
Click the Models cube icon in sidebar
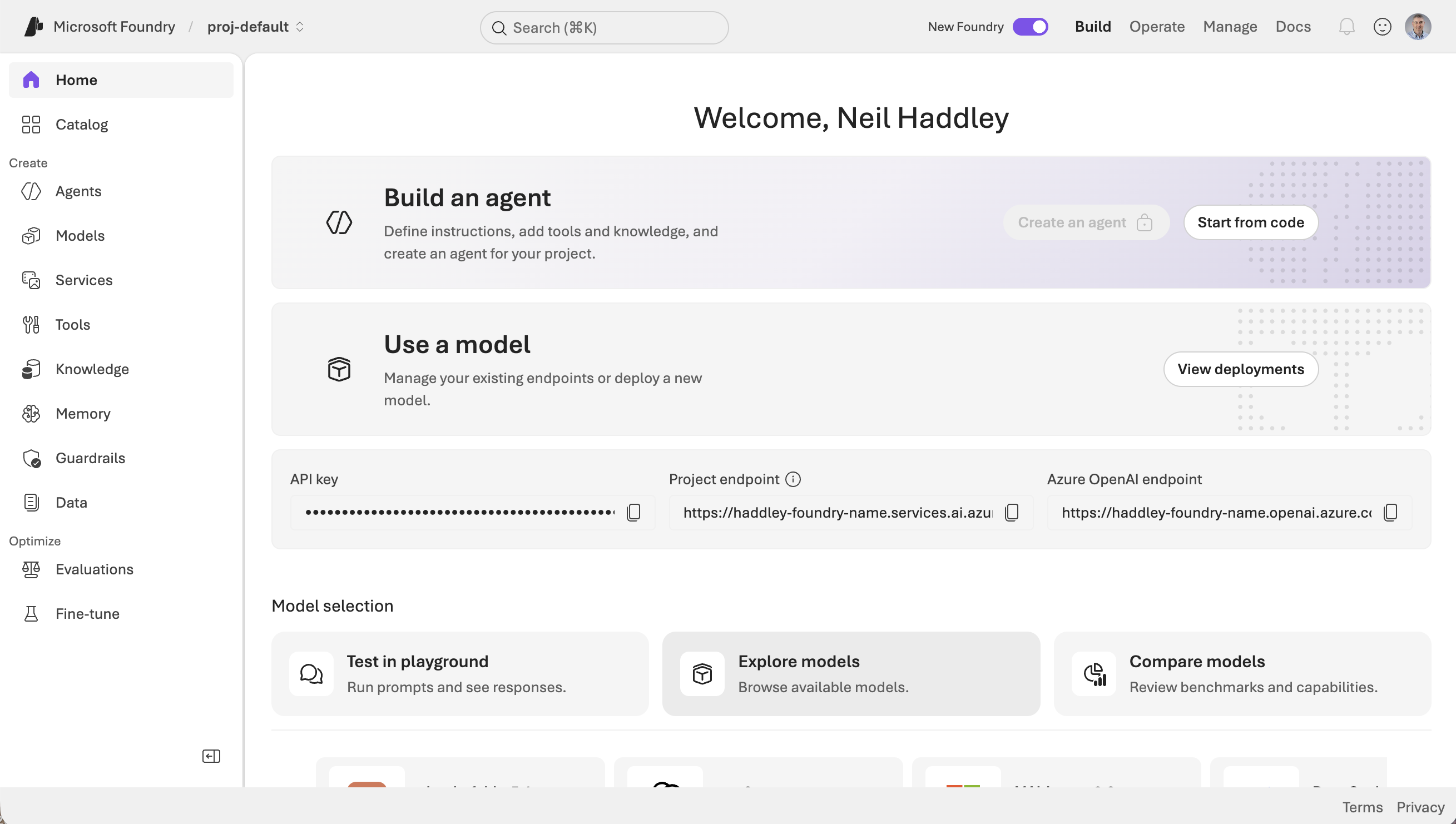coord(31,235)
